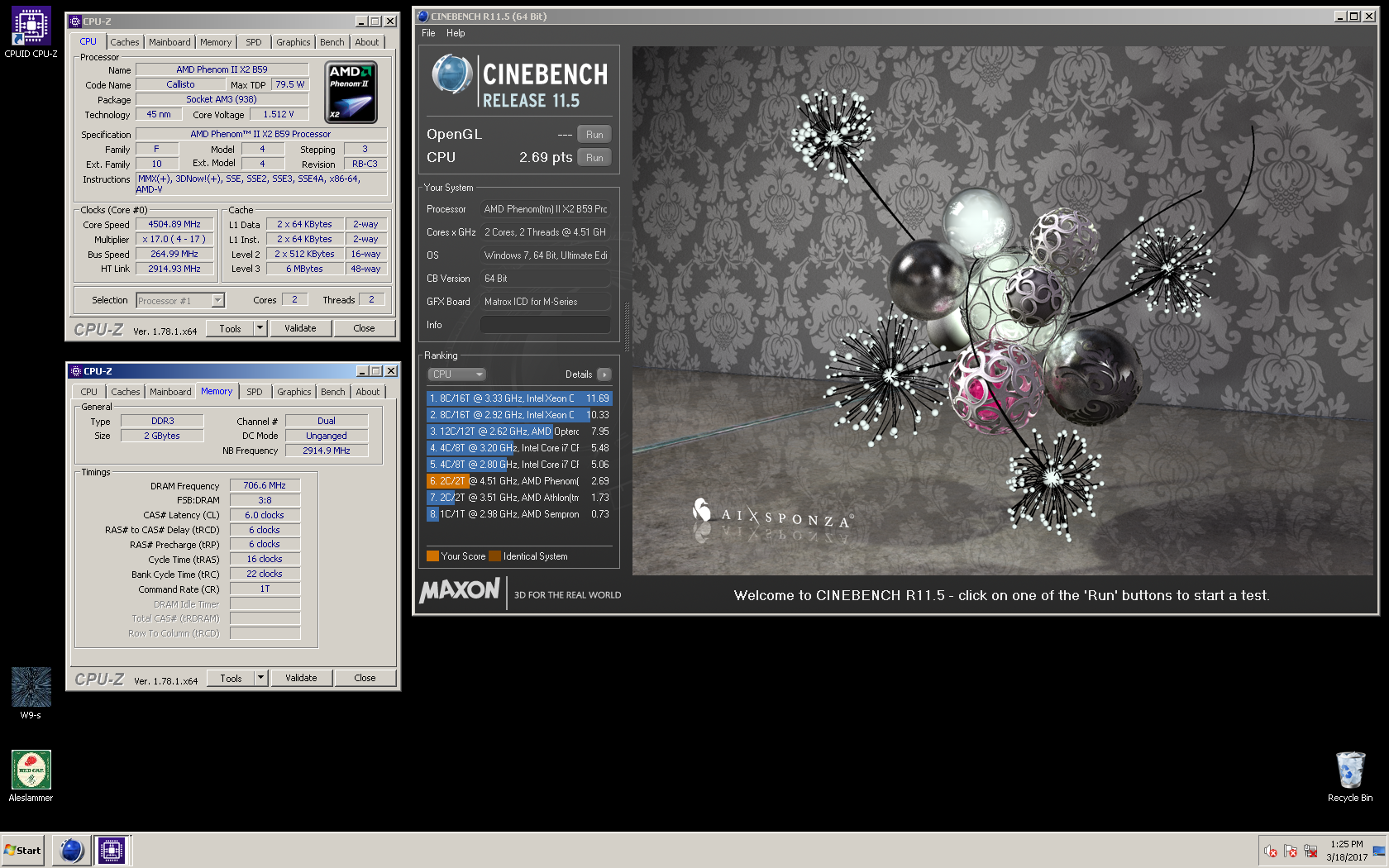Image resolution: width=1389 pixels, height=868 pixels.
Task: Switch to SPD tab in upper CPU-Z
Action: pyautogui.click(x=254, y=42)
